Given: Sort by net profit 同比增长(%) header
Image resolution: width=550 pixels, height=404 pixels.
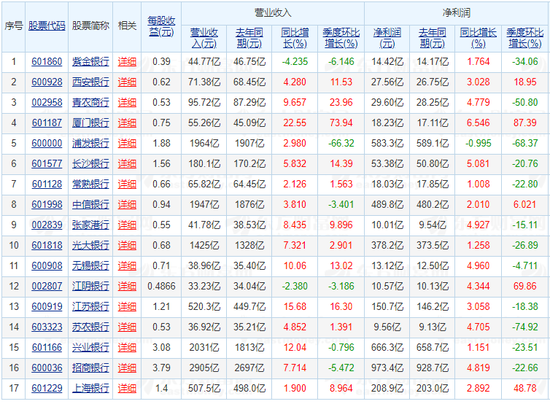Looking at the screenshot, I should 478,38.
